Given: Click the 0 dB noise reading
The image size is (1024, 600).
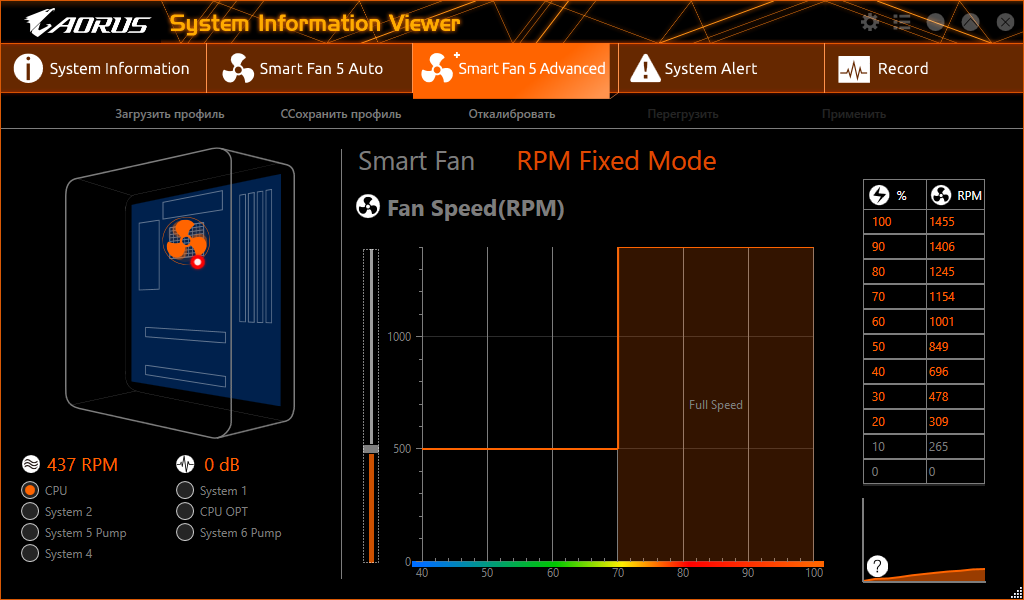Looking at the screenshot, I should pos(222,465).
